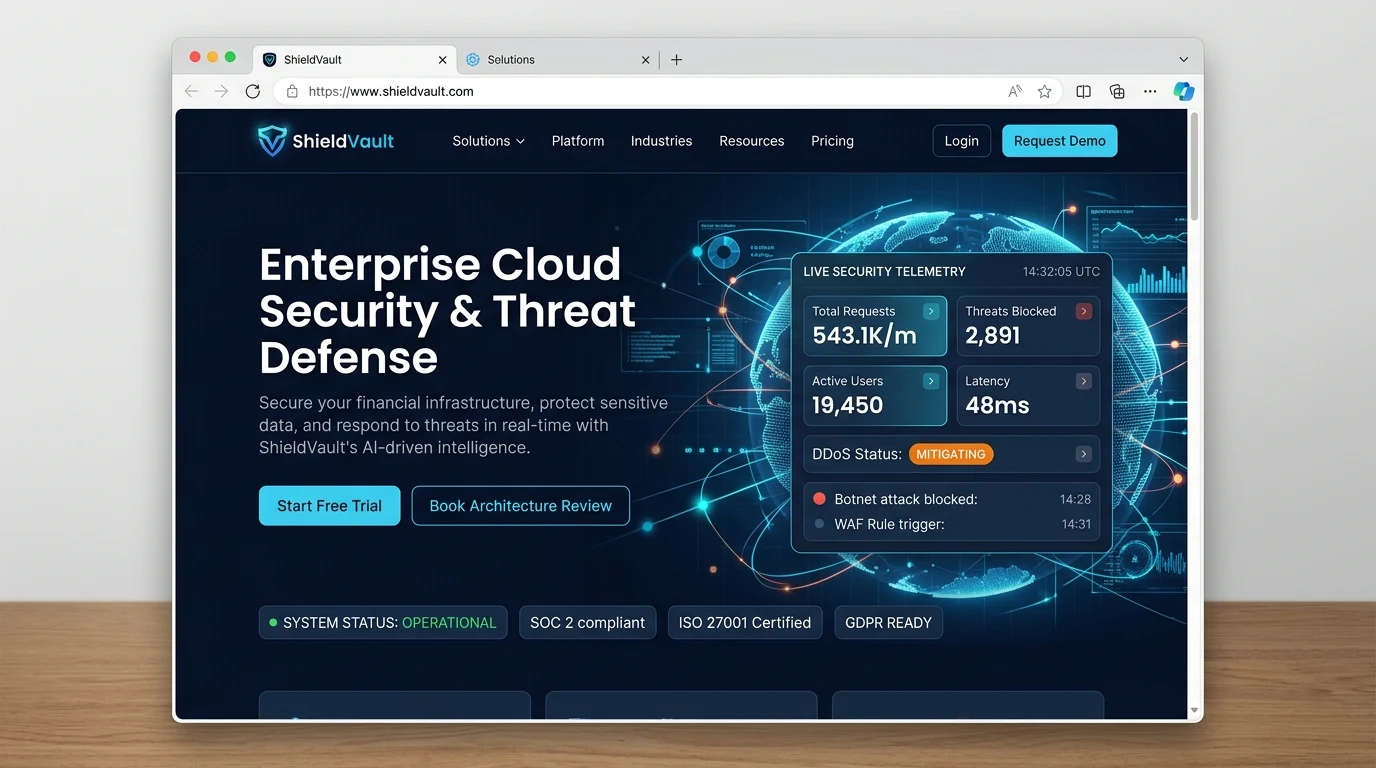The width and height of the screenshot is (1376, 768).
Task: View site info via the lock icon
Action: tap(292, 91)
